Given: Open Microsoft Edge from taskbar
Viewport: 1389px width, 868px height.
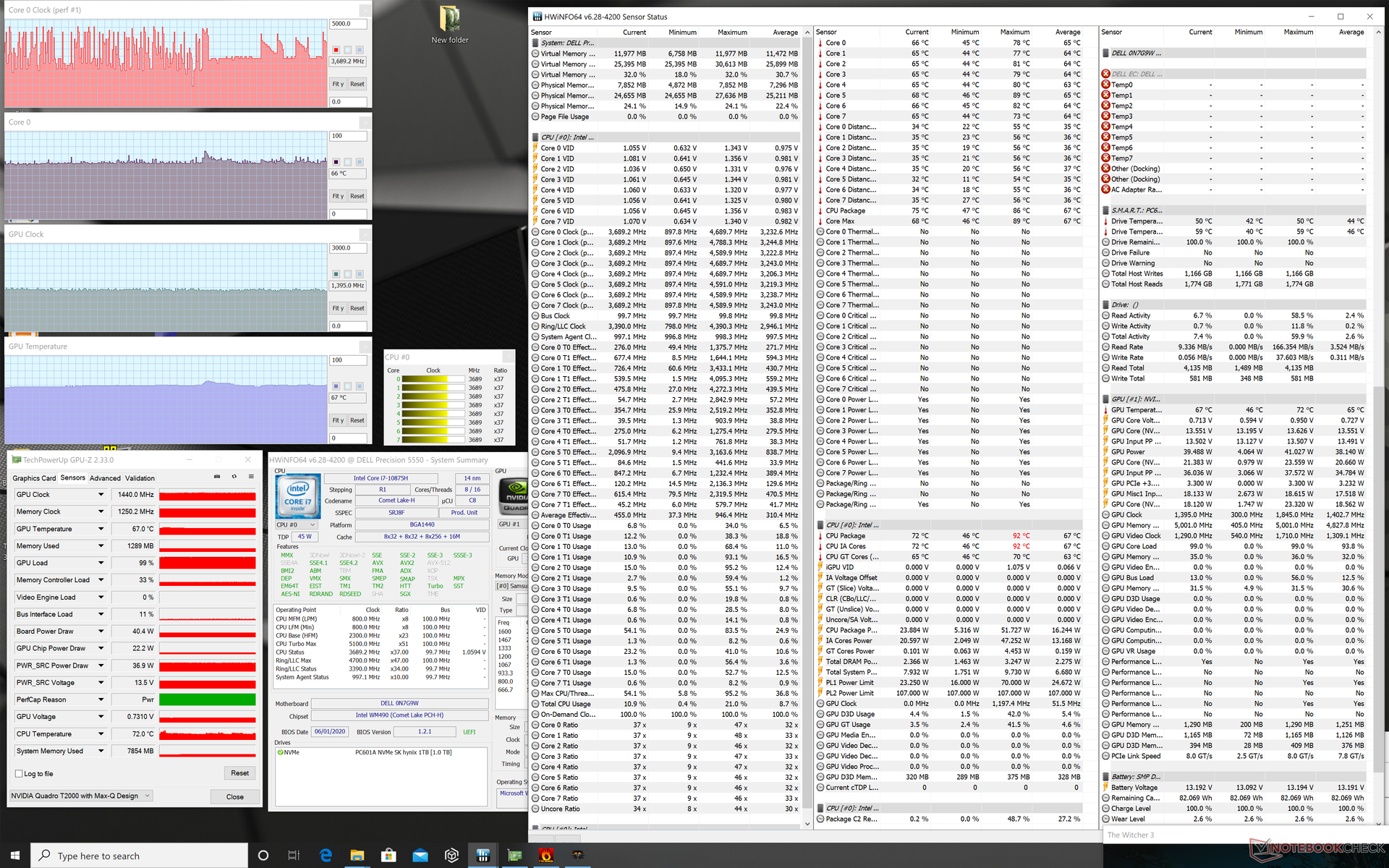Looking at the screenshot, I should coord(326,855).
